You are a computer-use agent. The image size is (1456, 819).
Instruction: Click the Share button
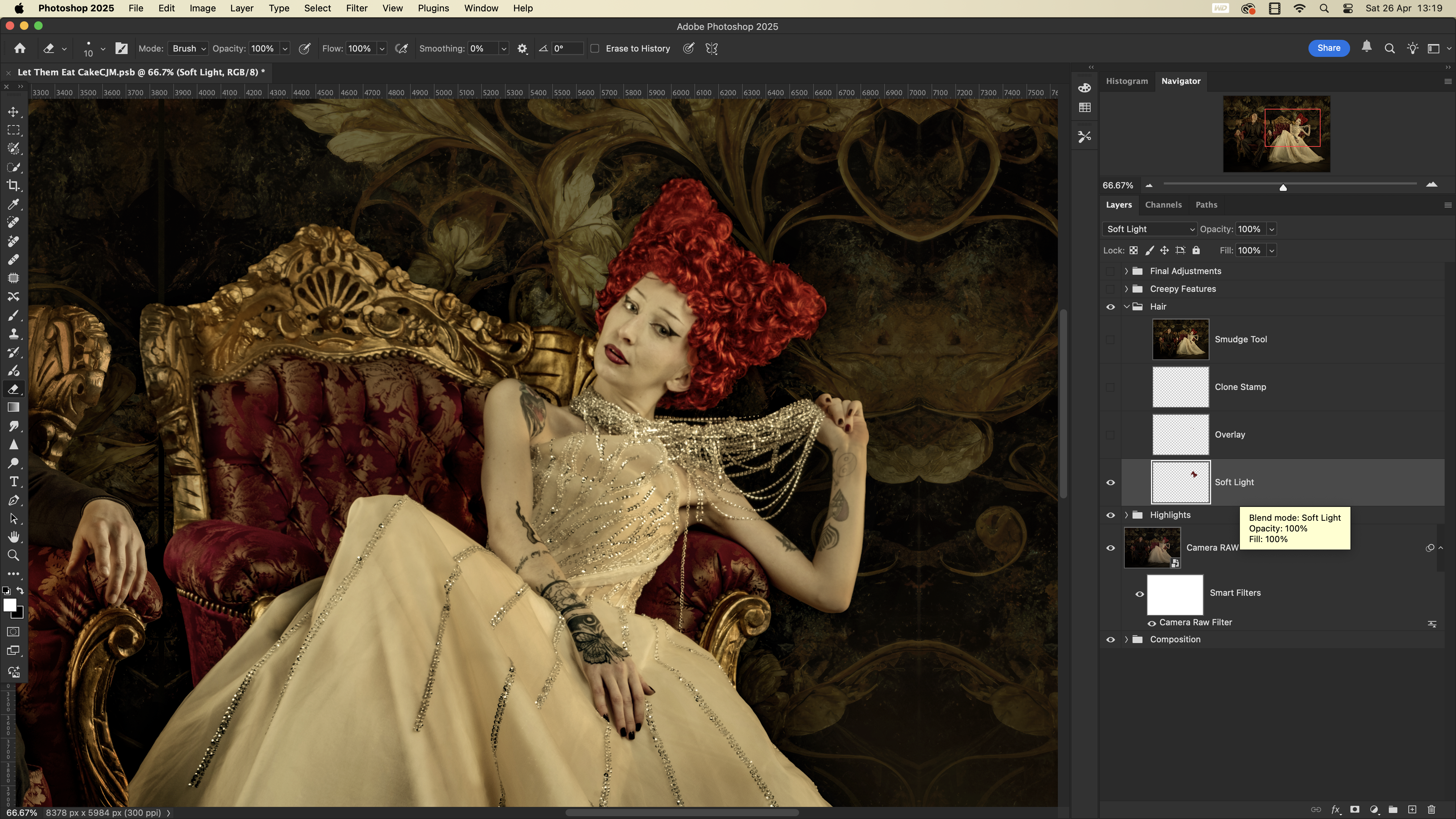tap(1328, 48)
